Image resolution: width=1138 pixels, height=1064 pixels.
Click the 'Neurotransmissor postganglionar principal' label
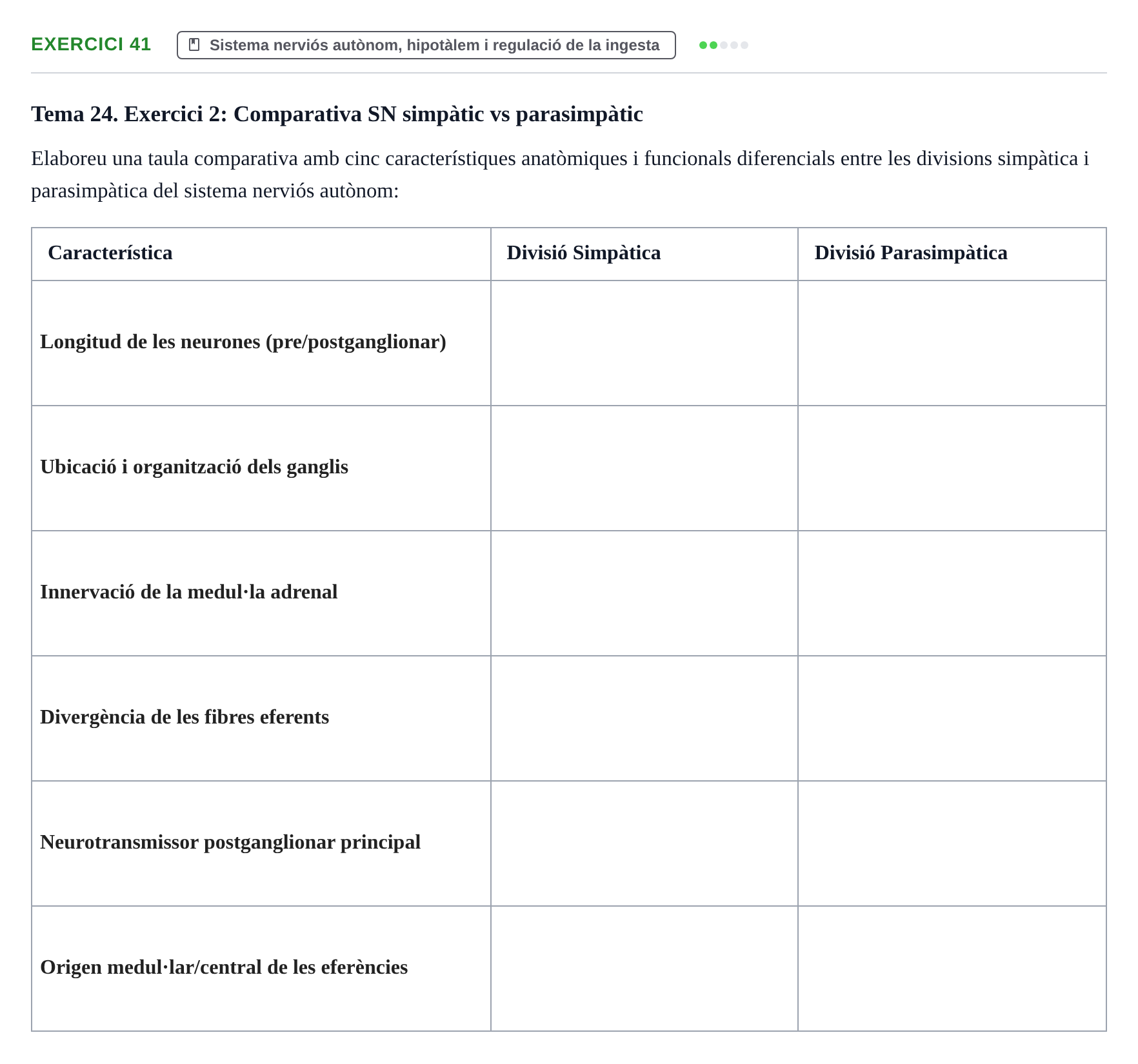coord(230,842)
